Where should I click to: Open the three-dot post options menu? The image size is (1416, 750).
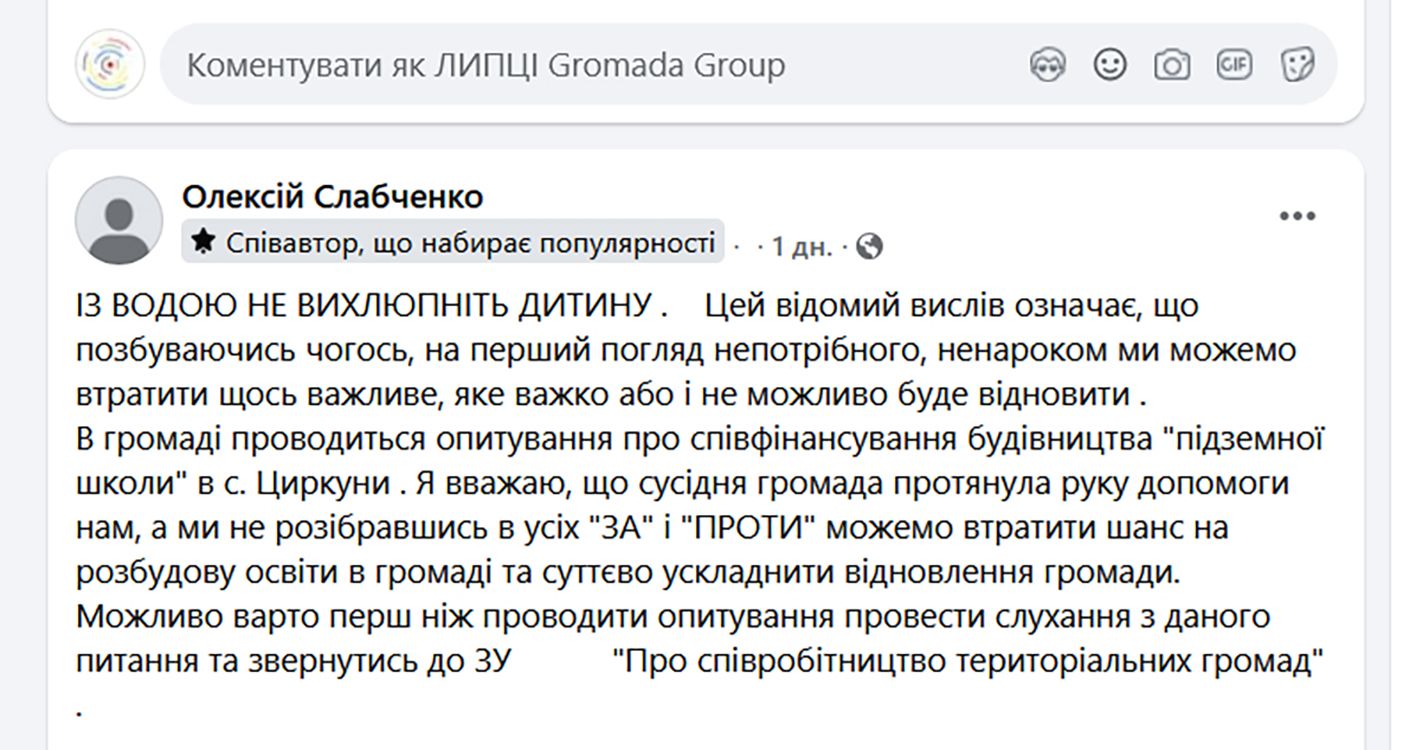point(1297,216)
